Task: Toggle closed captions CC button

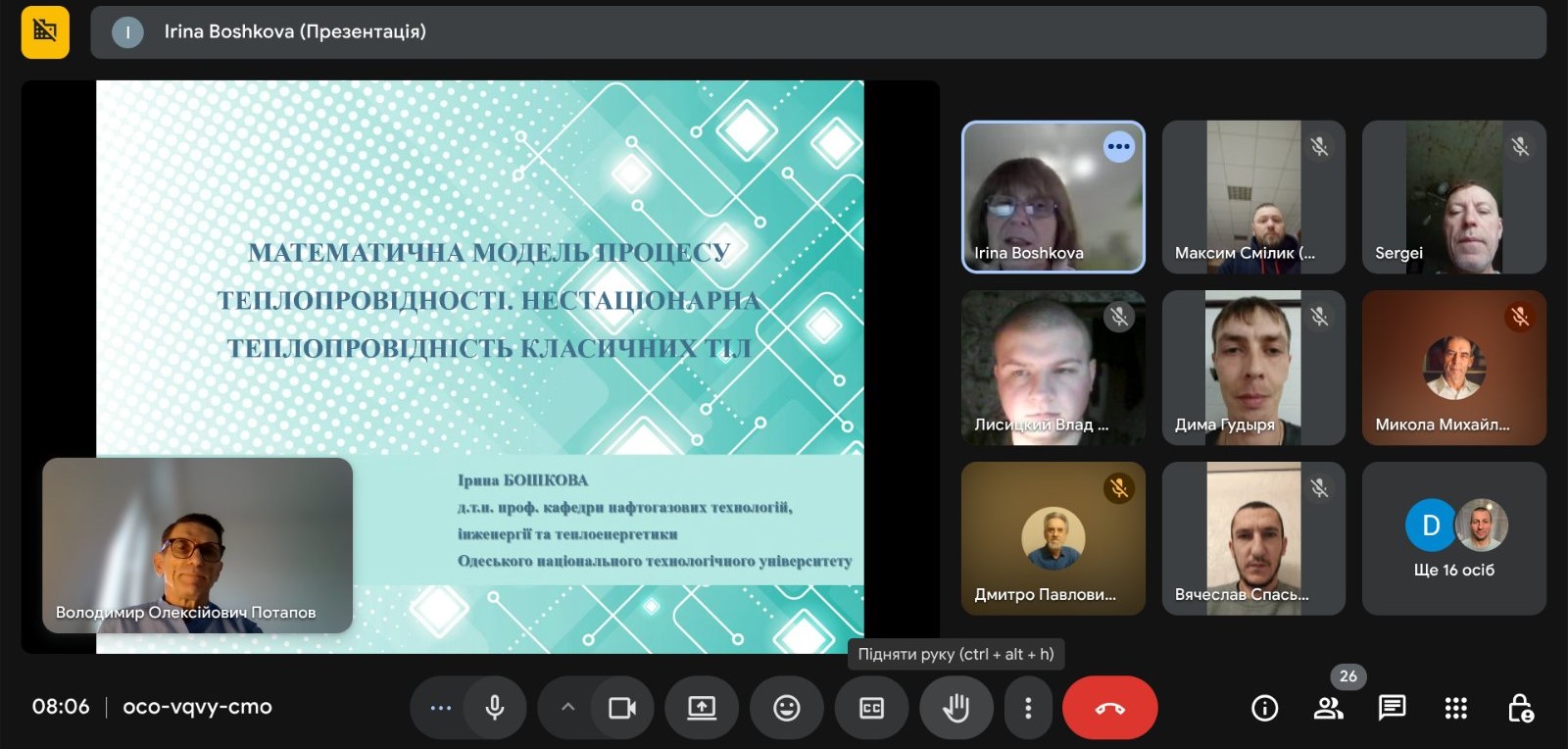Action: (x=871, y=708)
